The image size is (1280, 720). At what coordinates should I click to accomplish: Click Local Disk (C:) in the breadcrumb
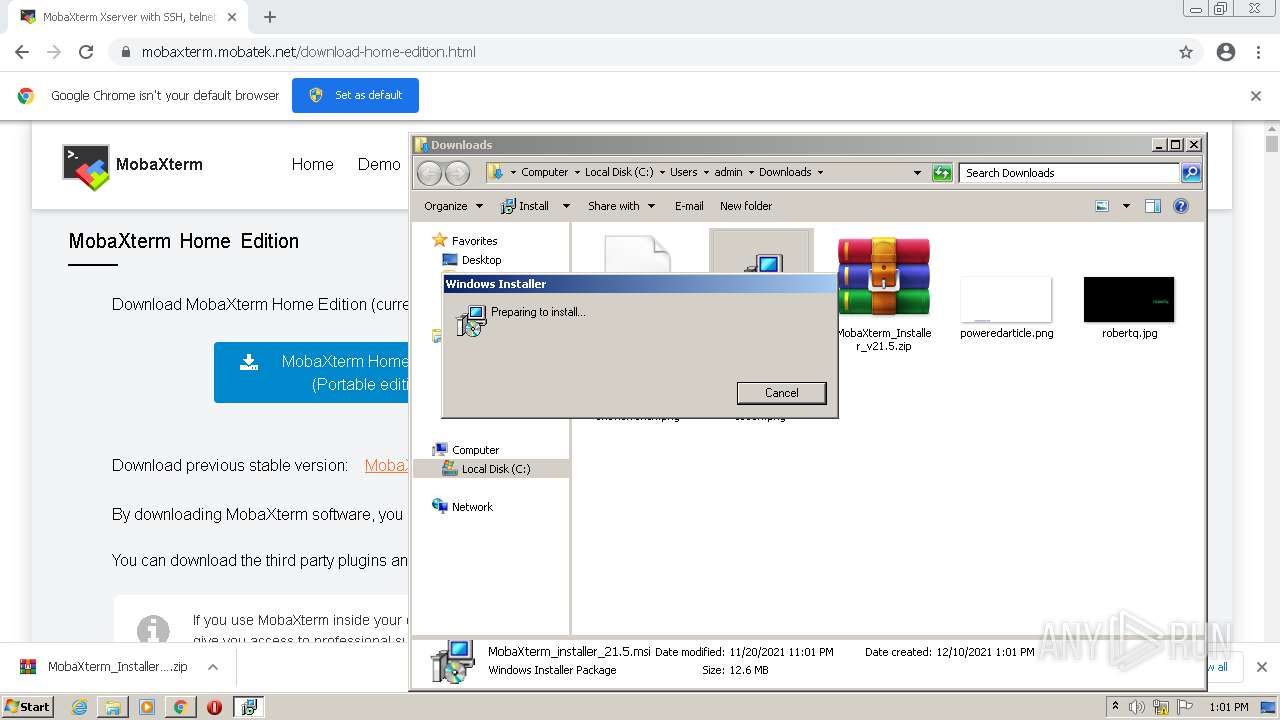[618, 172]
